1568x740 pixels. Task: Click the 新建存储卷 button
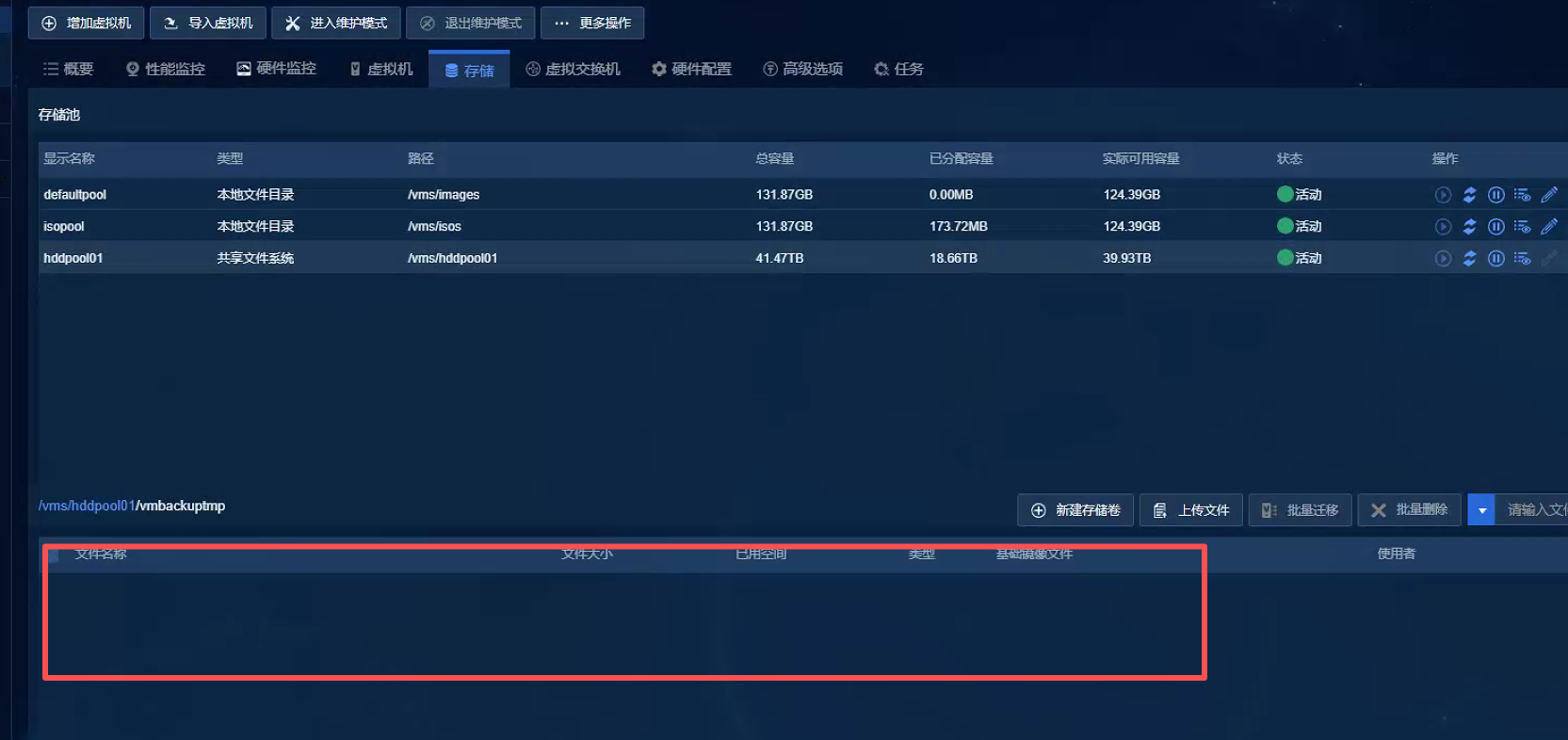[1075, 510]
